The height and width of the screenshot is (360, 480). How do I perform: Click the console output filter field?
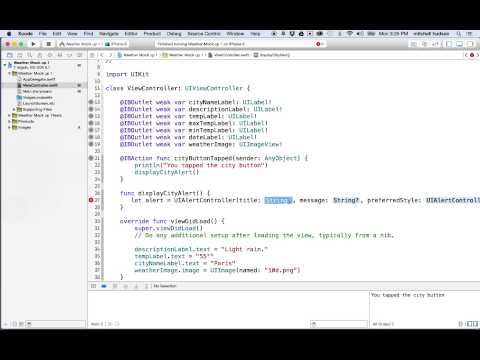(x=339, y=324)
